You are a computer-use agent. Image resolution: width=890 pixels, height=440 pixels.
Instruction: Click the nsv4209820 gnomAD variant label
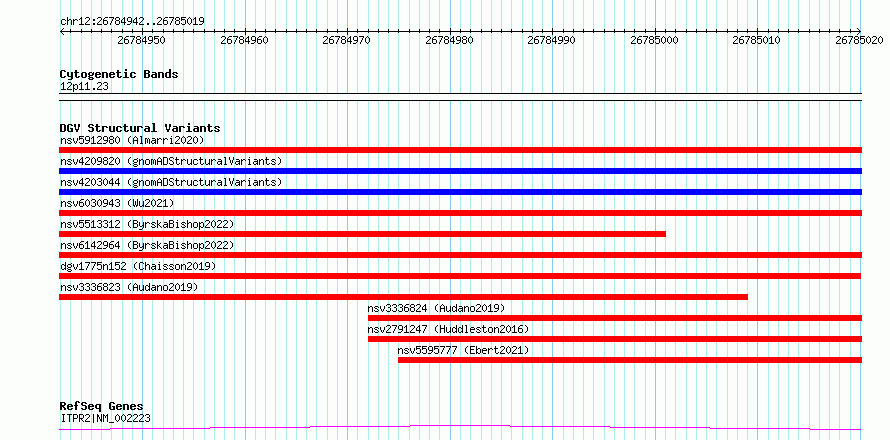point(171,161)
